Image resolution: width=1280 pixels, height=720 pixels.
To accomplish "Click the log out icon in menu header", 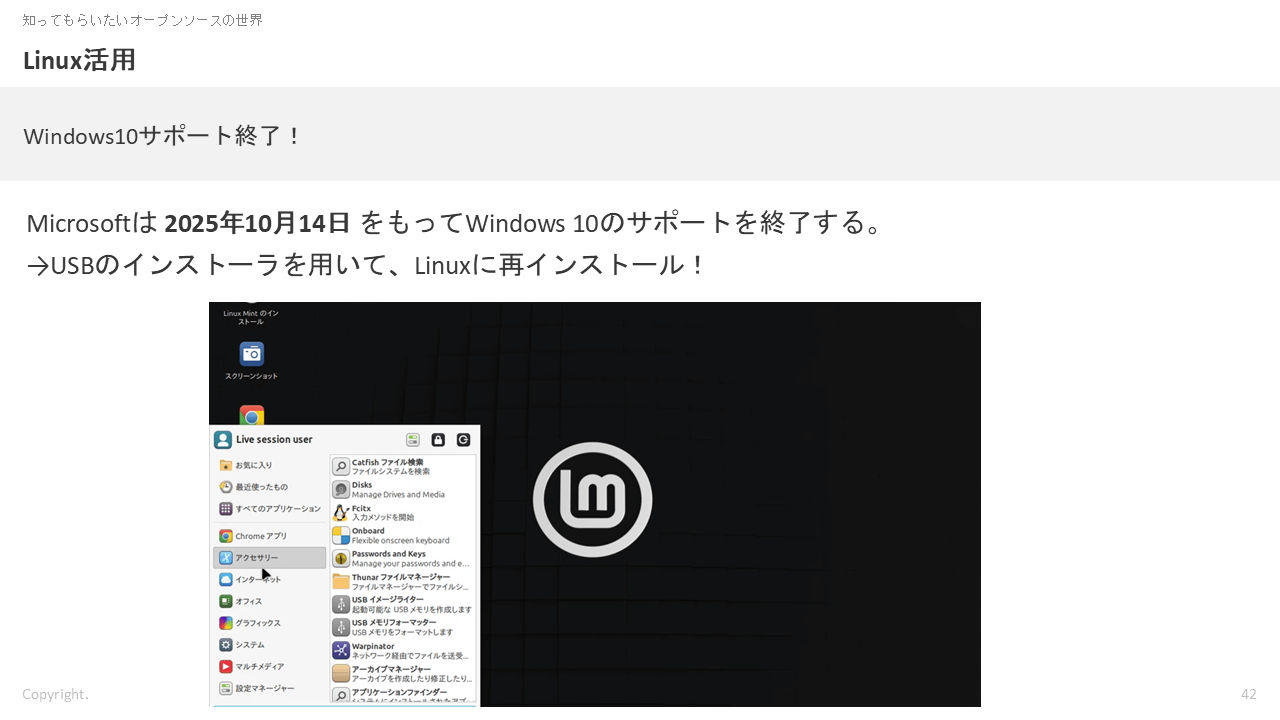I will coord(463,440).
